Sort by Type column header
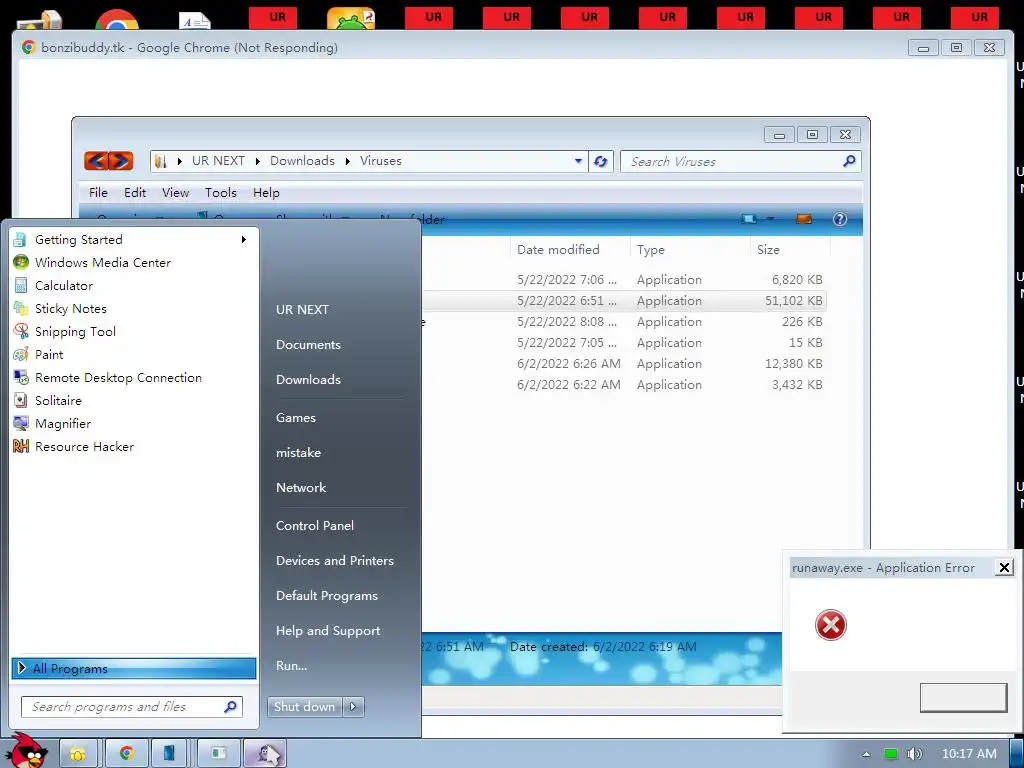Image resolution: width=1024 pixels, height=768 pixels. [690, 249]
